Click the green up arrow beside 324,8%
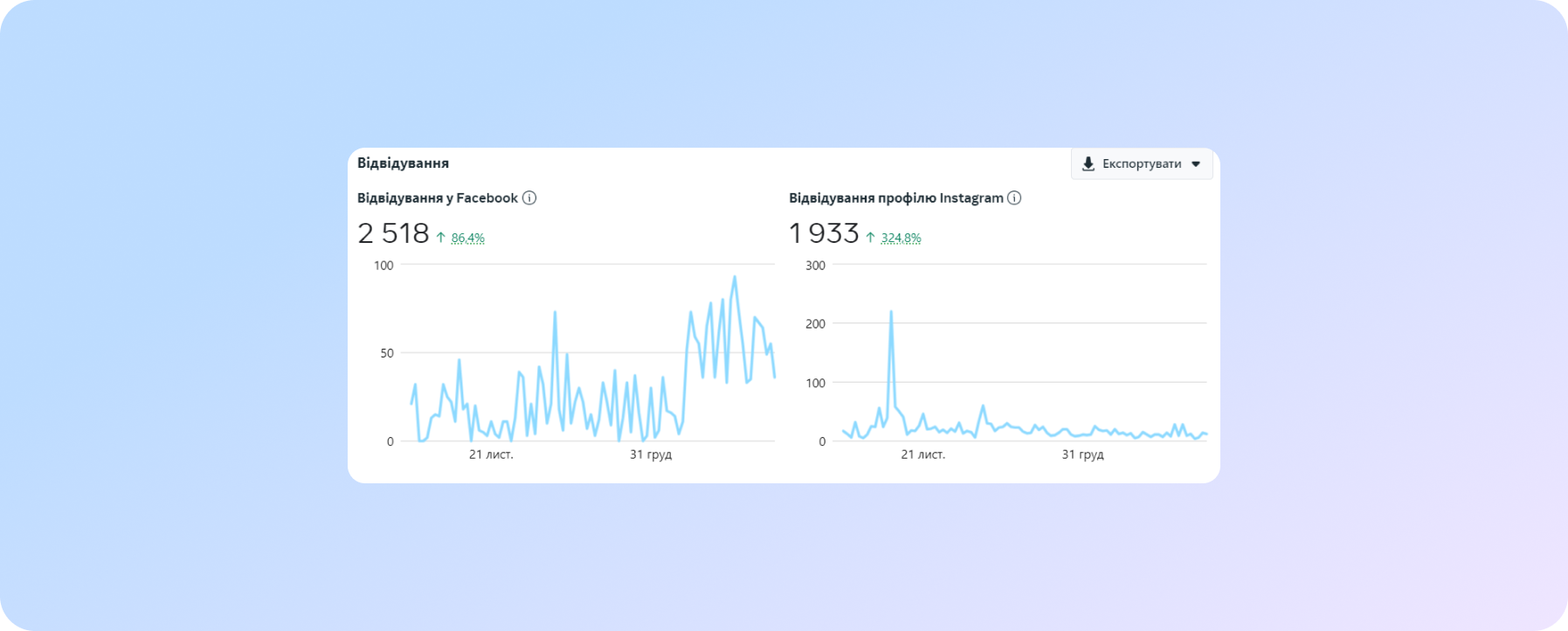The height and width of the screenshot is (631, 1568). 871,238
